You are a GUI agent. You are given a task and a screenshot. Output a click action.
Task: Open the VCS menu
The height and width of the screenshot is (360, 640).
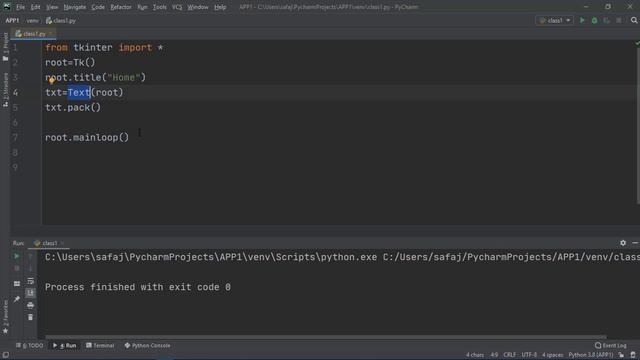tap(177, 7)
